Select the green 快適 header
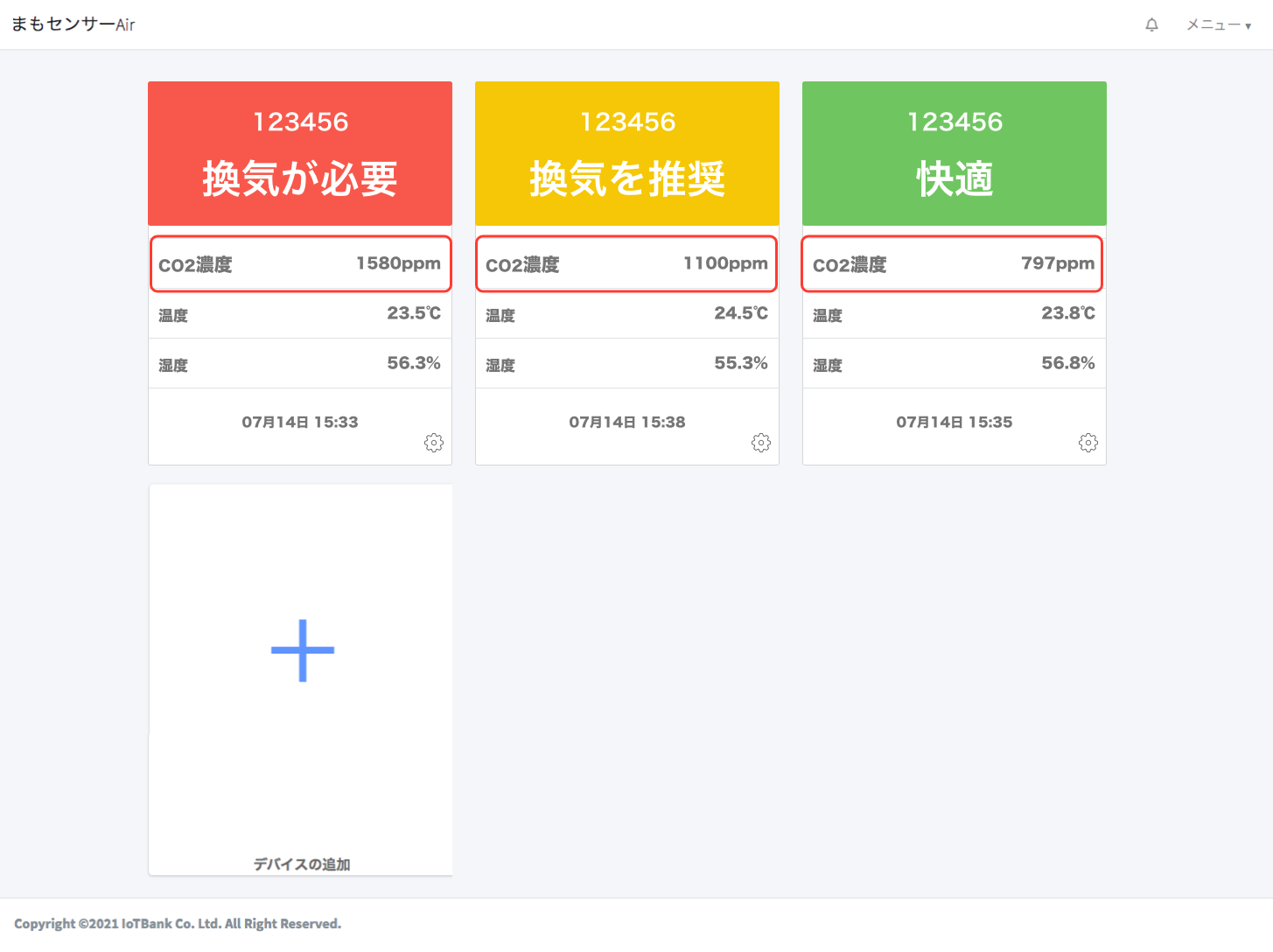 tap(955, 153)
